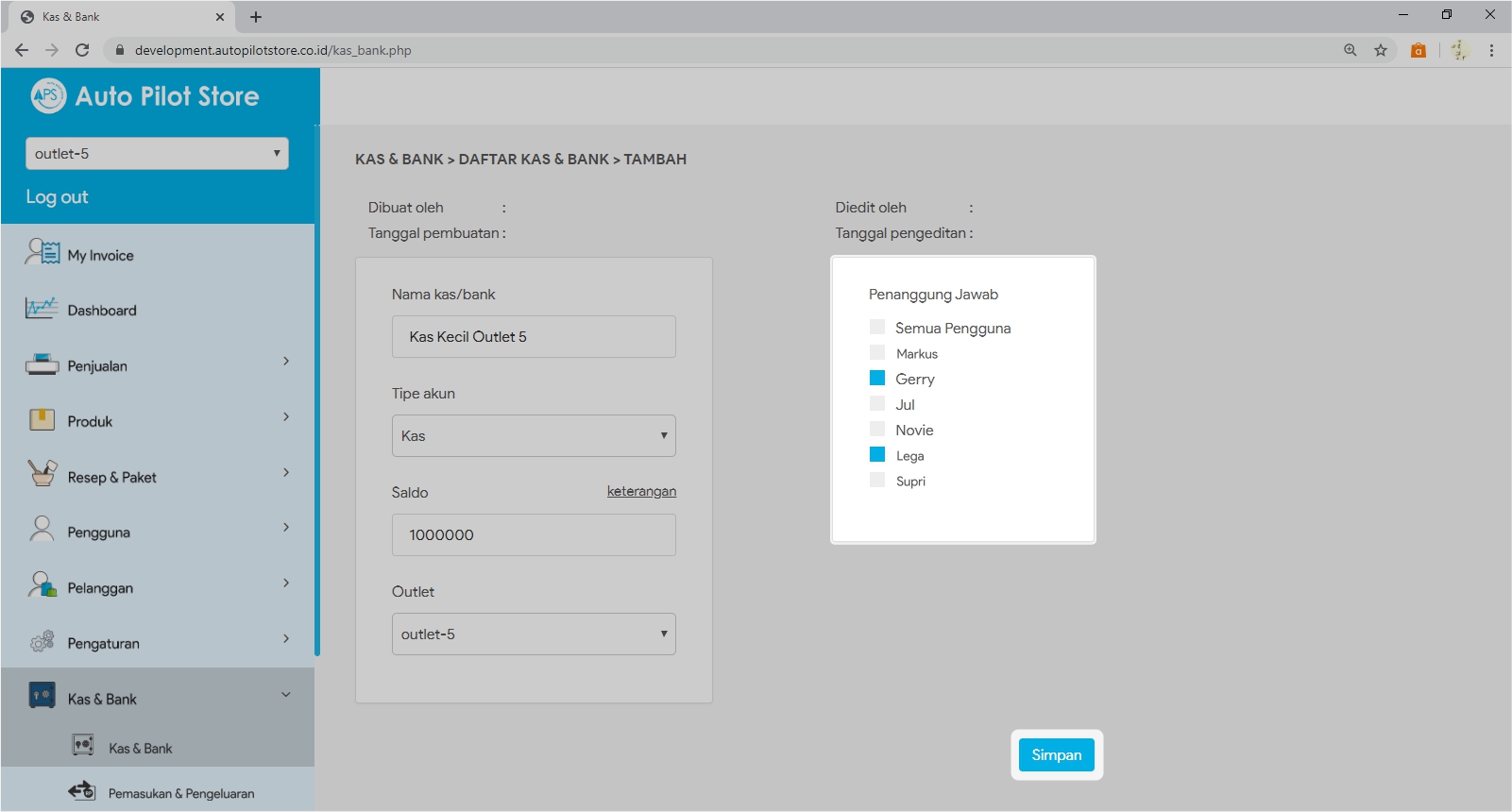
Task: Open the Tipe akun dropdown
Action: tap(534, 435)
